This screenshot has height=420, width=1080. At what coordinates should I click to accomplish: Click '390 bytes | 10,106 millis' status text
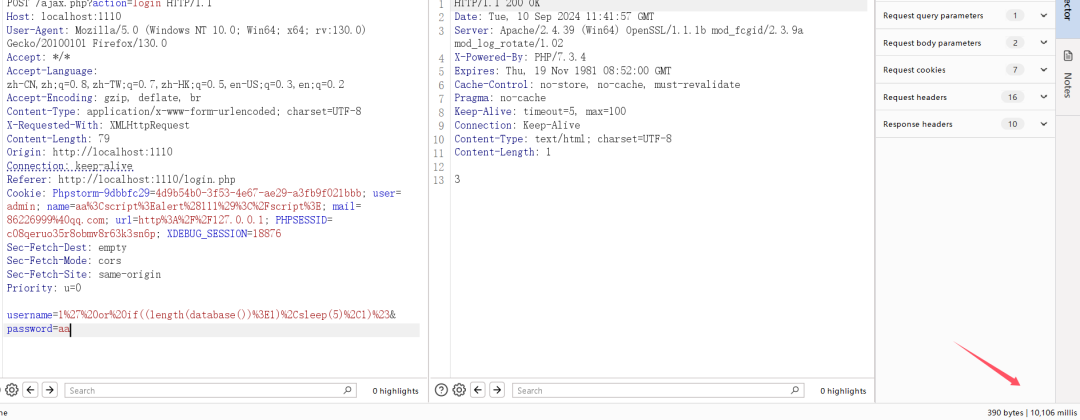[x=1031, y=413]
